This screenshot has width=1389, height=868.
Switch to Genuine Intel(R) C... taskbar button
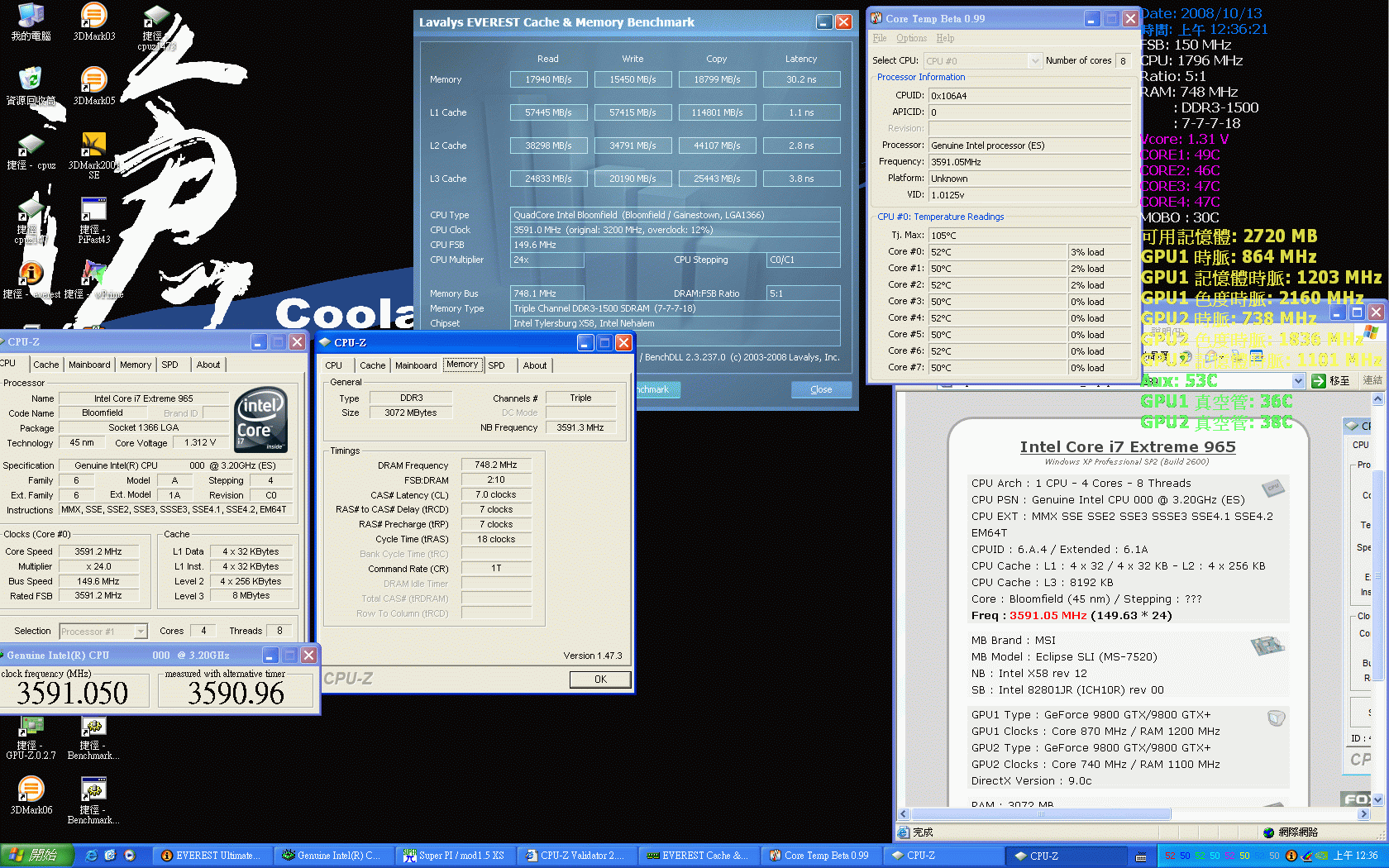(x=333, y=856)
